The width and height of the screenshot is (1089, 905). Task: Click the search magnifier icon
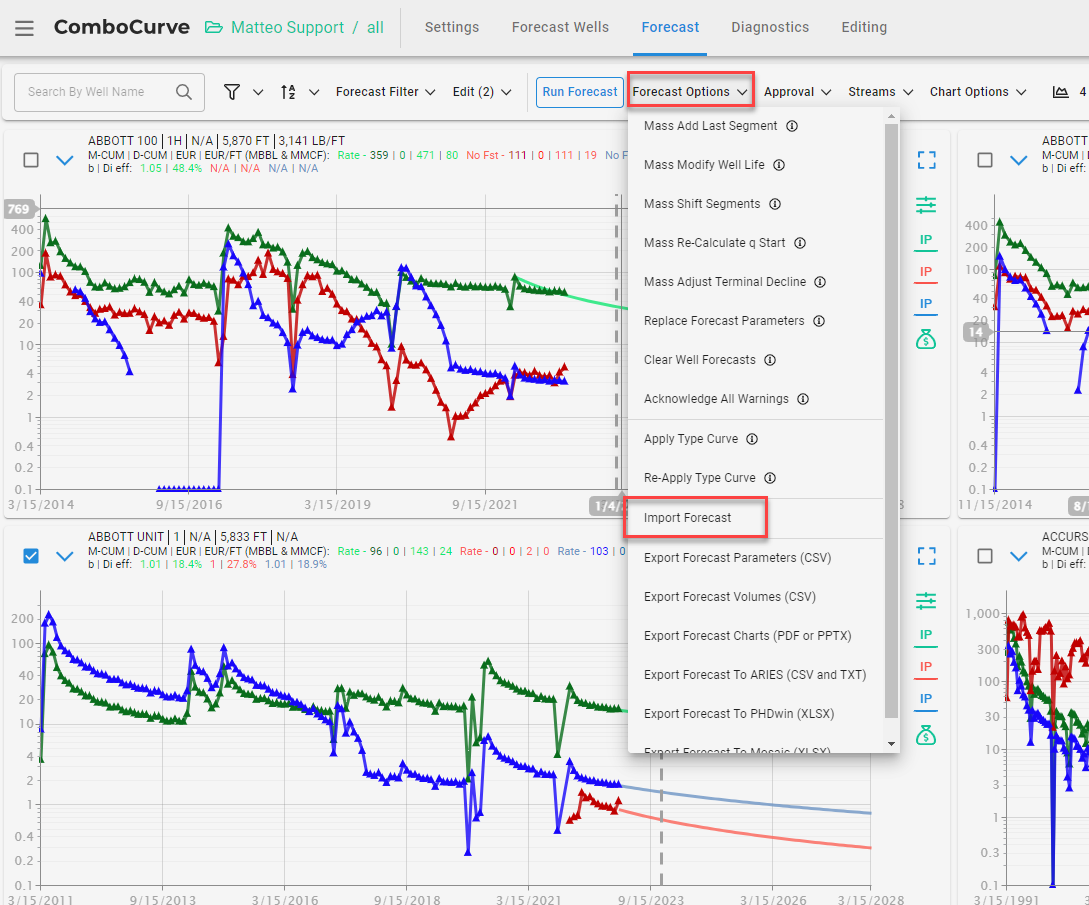click(x=183, y=92)
